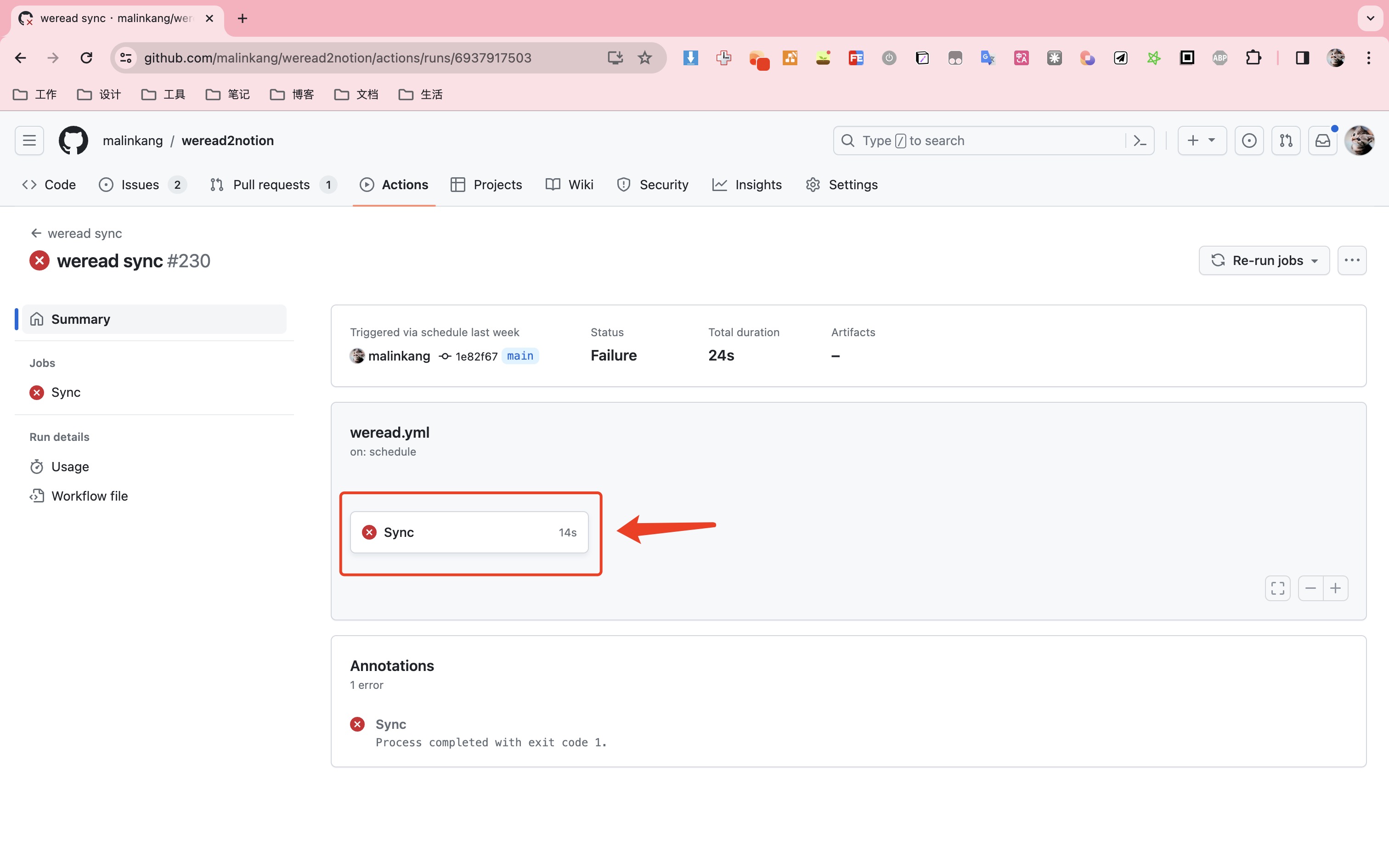Expand the create new plus dropdown
The width and height of the screenshot is (1389, 868).
click(1202, 141)
